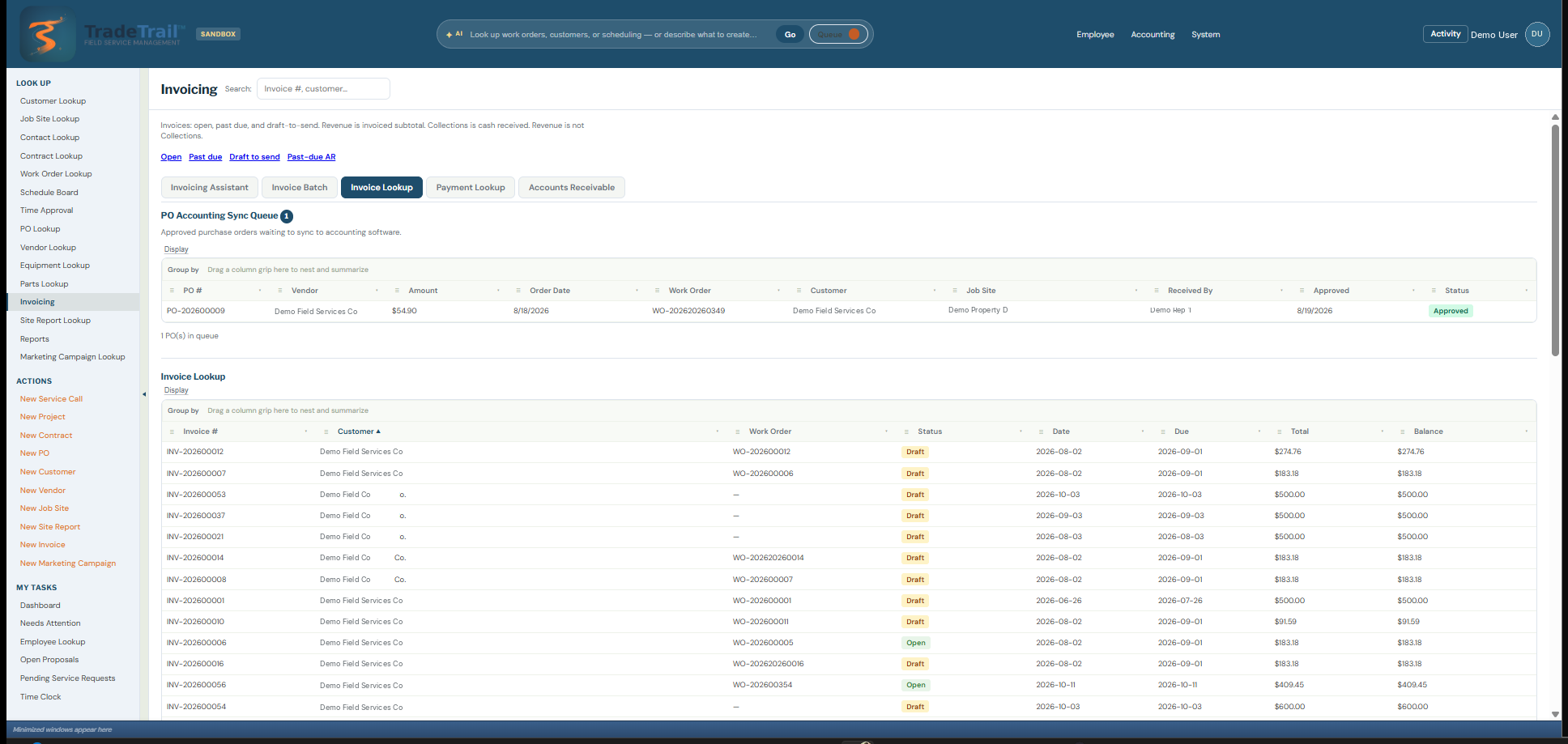Focus the Invoicing search field
The height and width of the screenshot is (744, 1568).
click(323, 89)
